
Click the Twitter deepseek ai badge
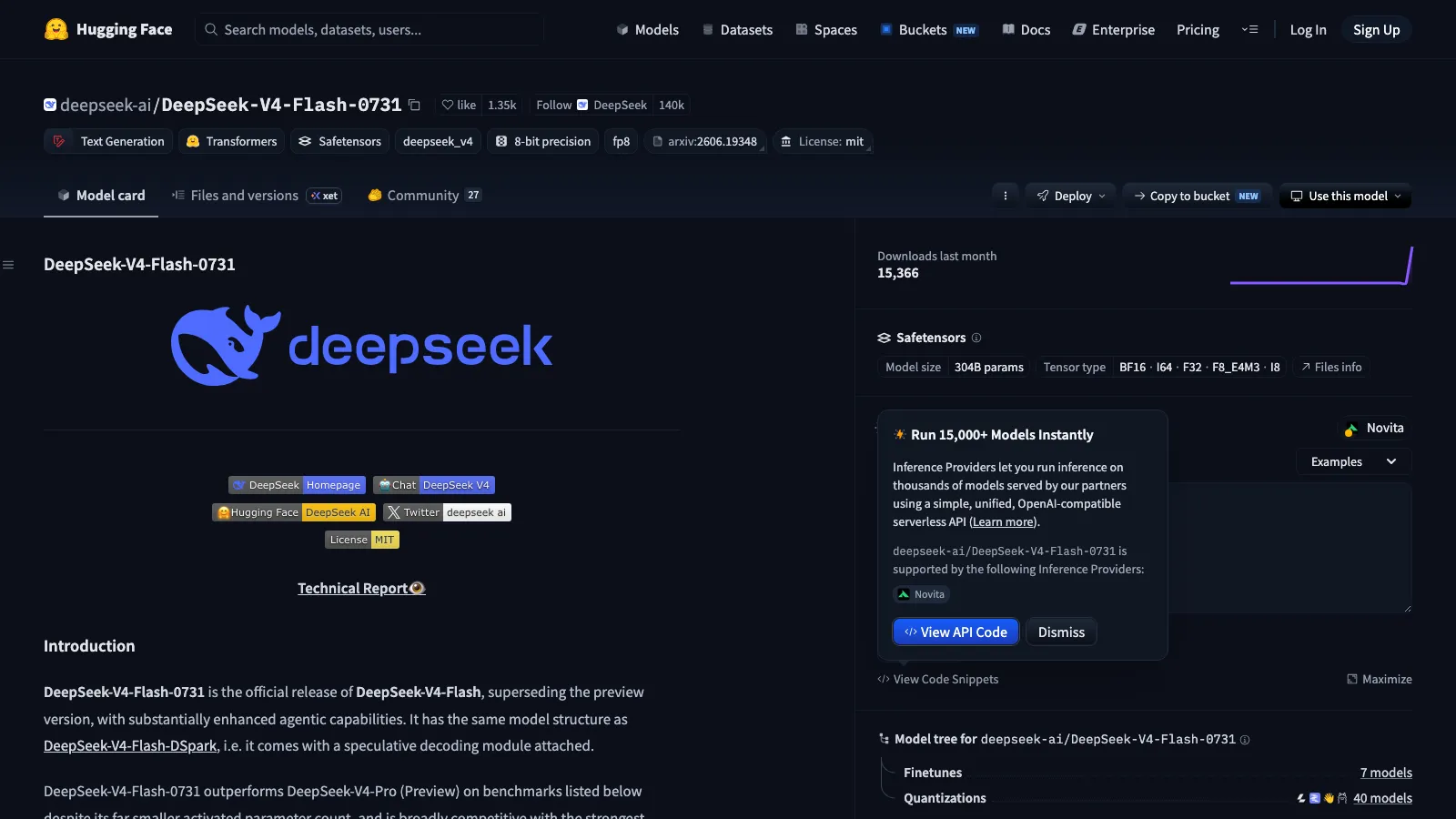click(x=447, y=512)
